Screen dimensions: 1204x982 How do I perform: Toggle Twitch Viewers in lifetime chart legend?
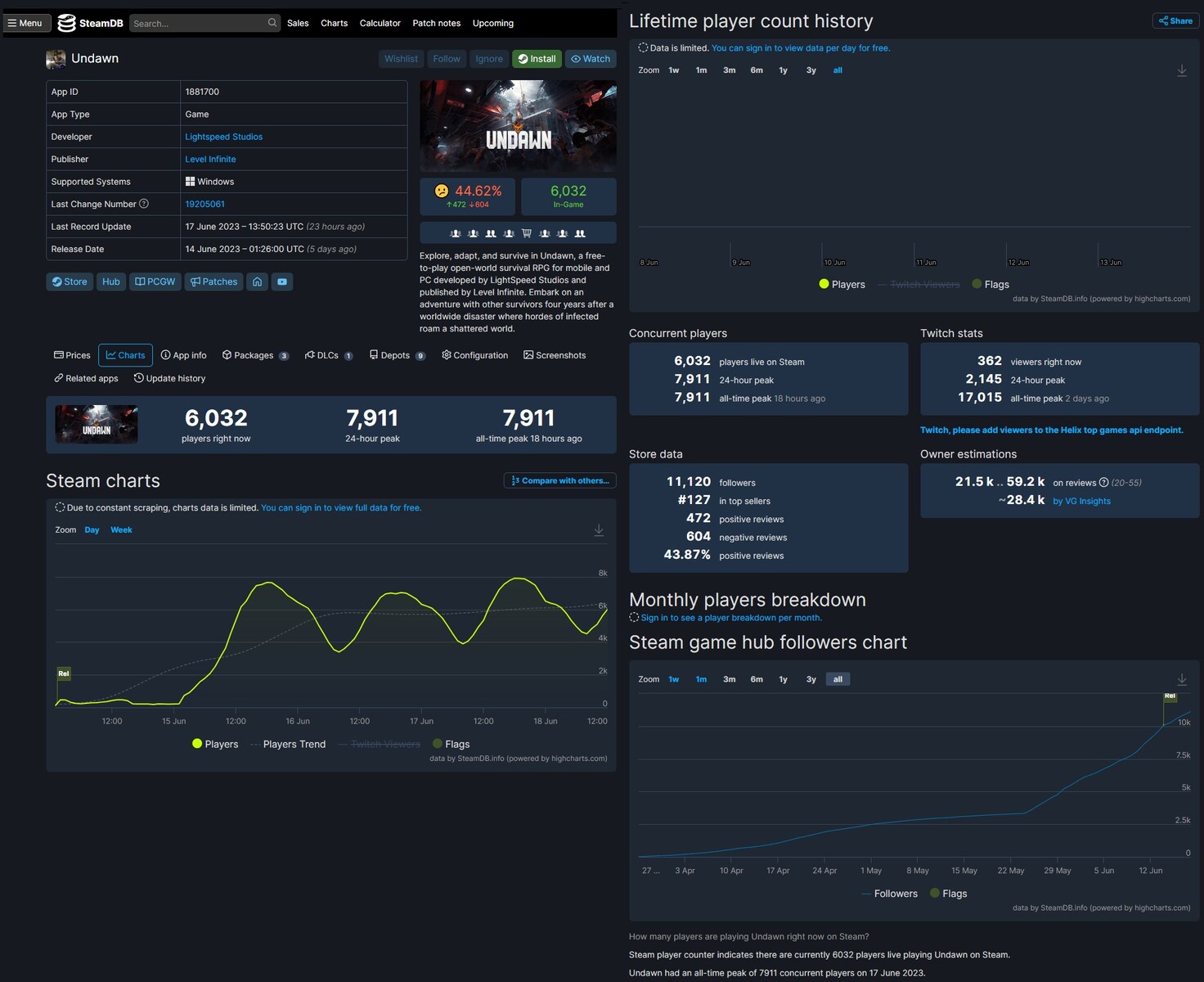pyautogui.click(x=918, y=285)
